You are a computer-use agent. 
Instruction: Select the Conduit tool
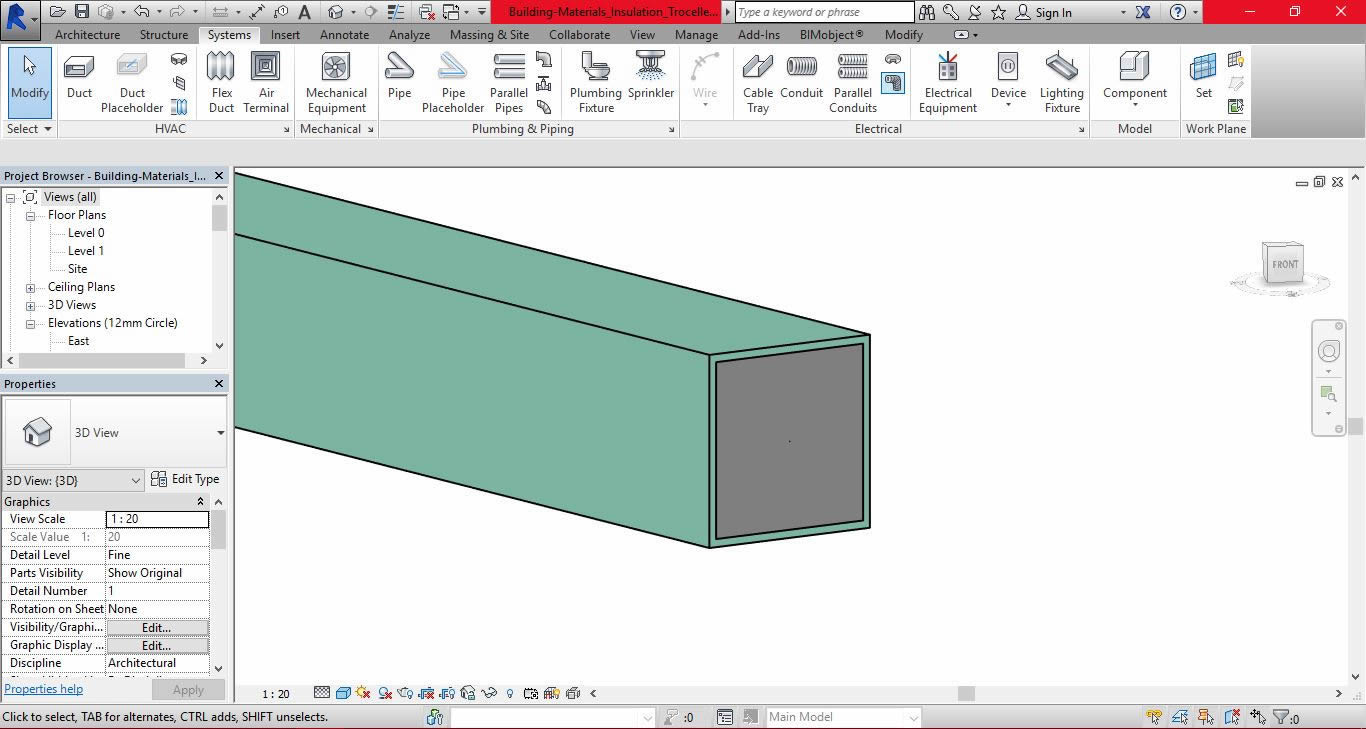801,77
